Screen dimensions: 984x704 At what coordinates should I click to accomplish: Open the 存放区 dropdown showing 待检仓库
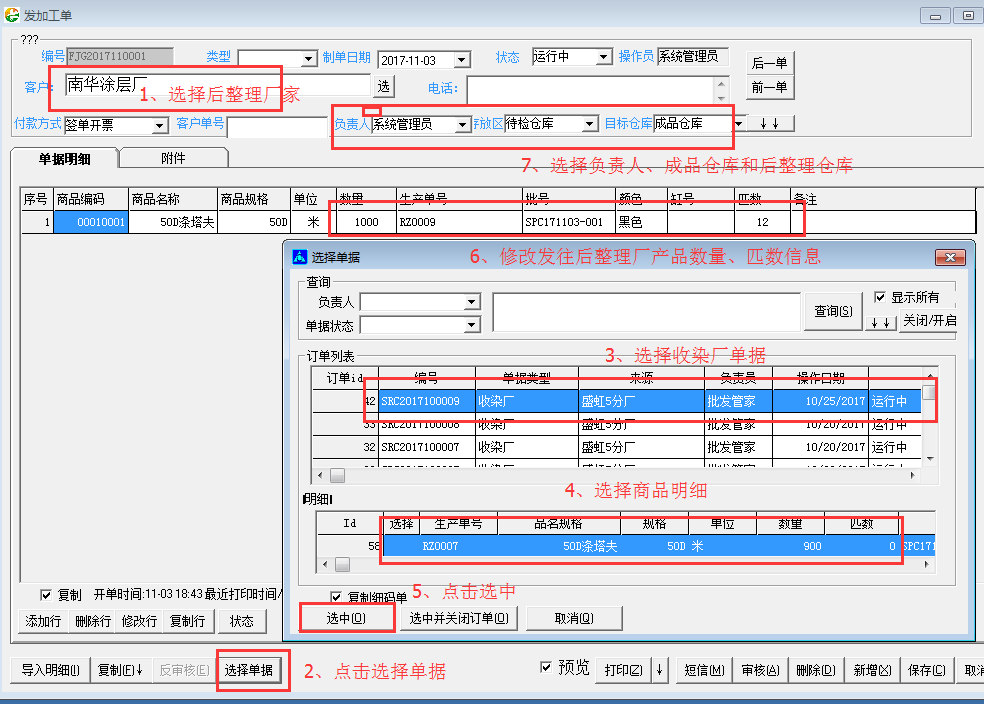click(589, 124)
